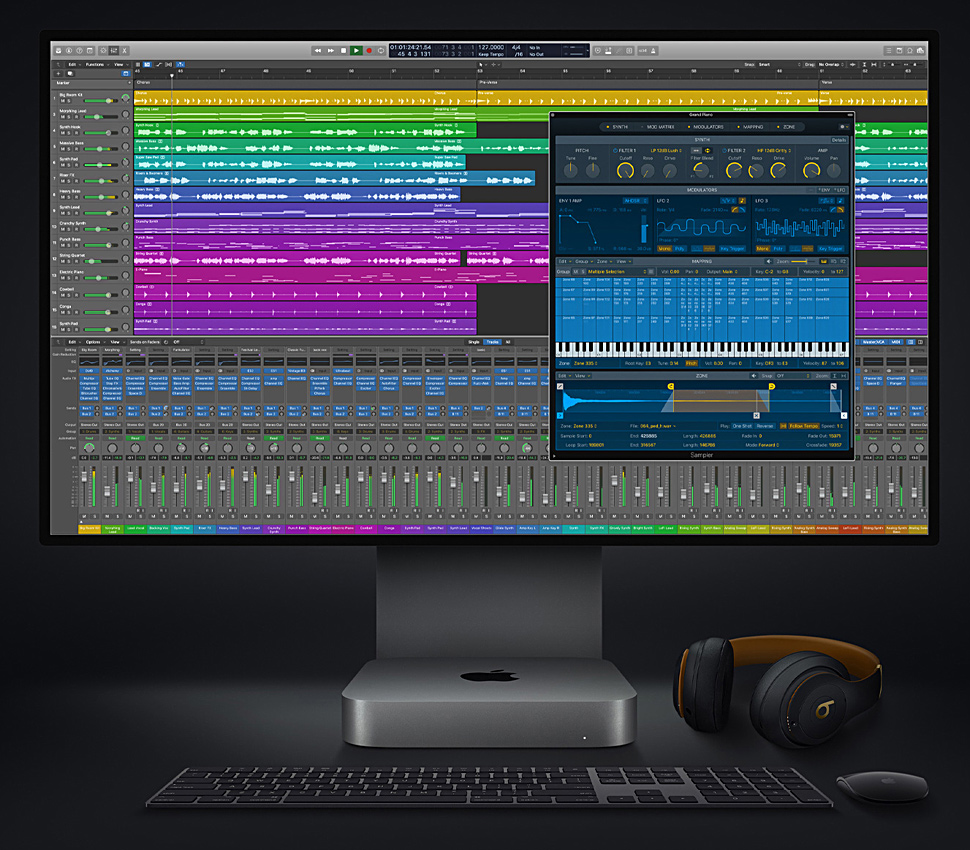
Task: Toggle the Smart Controls icon in the control bar
Action: click(x=103, y=51)
